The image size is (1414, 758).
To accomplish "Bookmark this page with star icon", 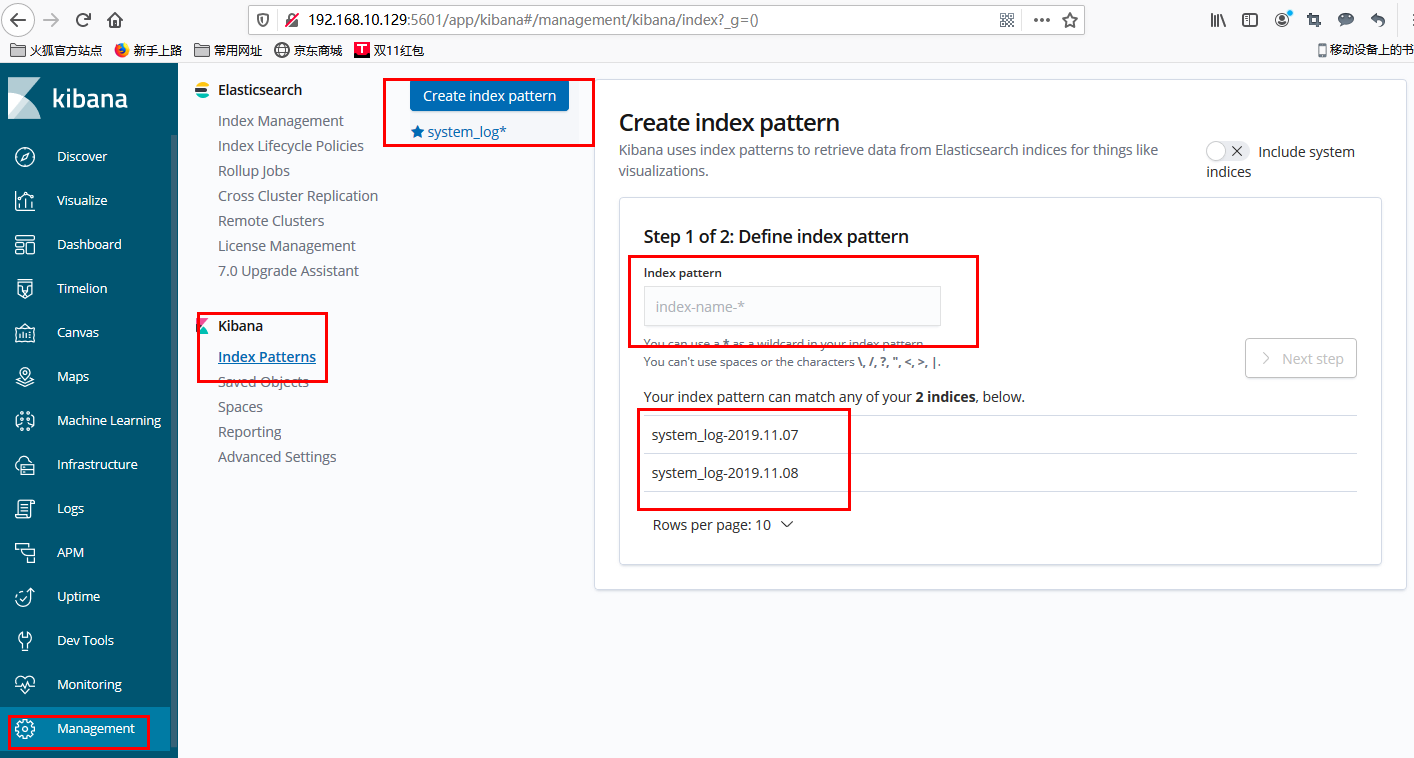I will 1069,20.
